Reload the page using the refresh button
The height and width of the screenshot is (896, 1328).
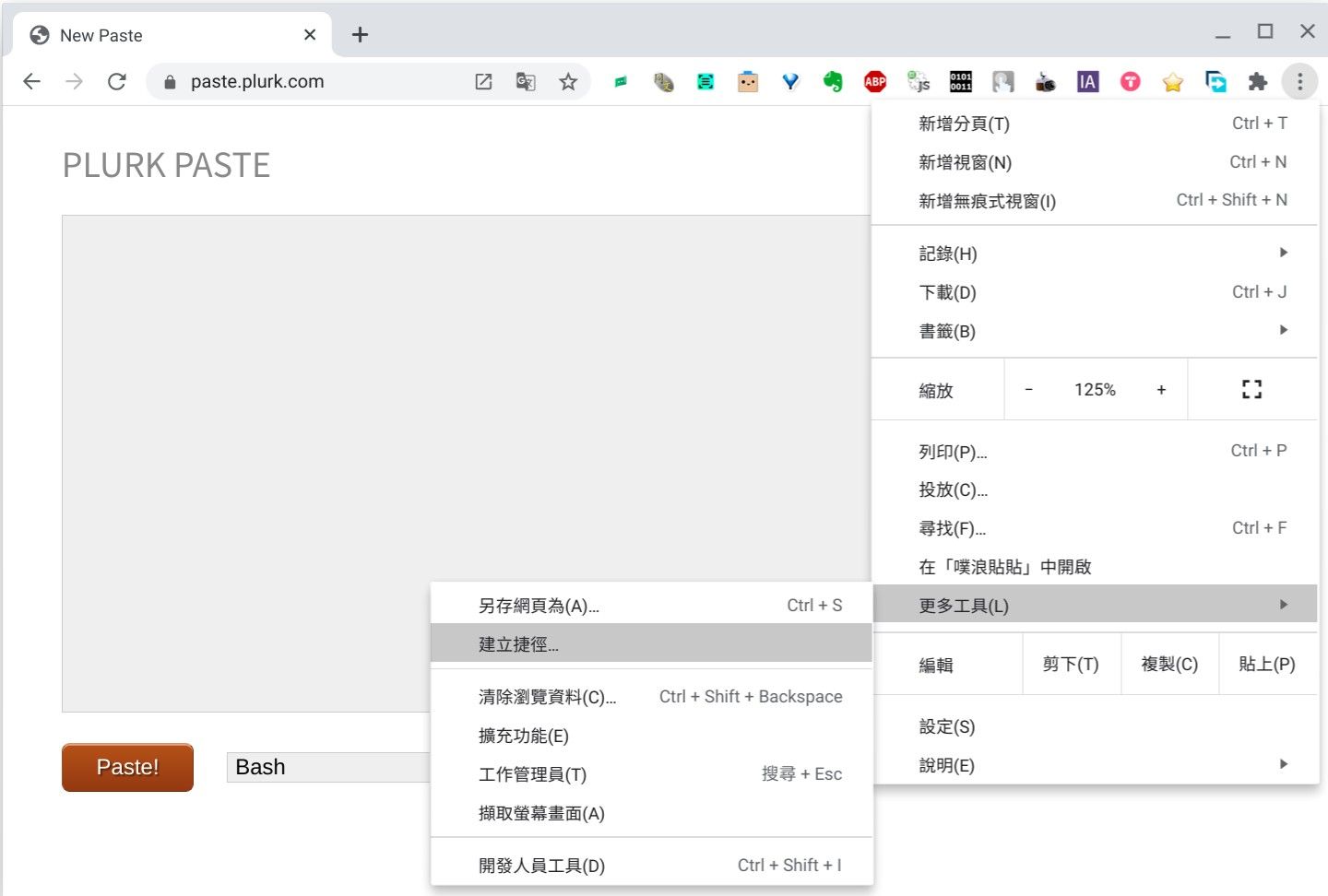tap(116, 82)
